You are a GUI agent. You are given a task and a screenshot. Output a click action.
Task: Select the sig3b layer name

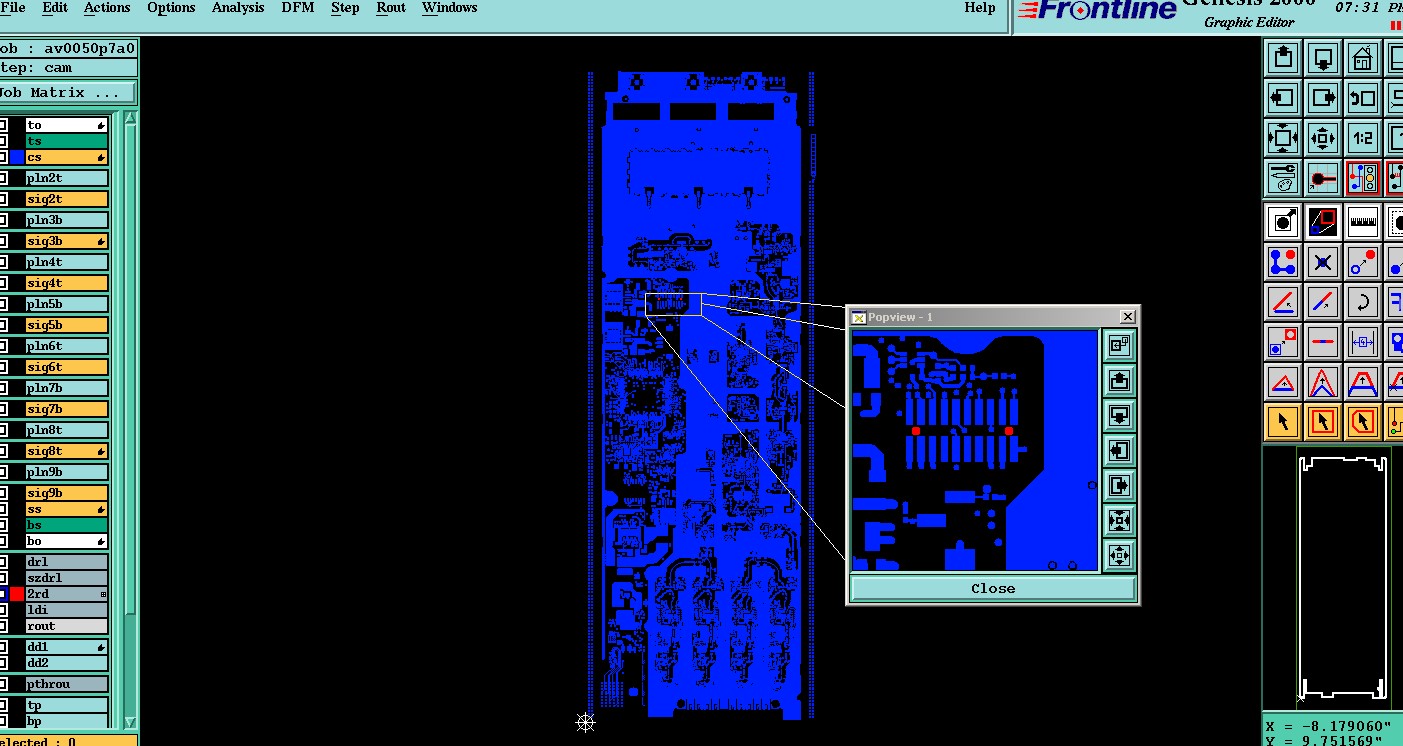click(x=67, y=241)
